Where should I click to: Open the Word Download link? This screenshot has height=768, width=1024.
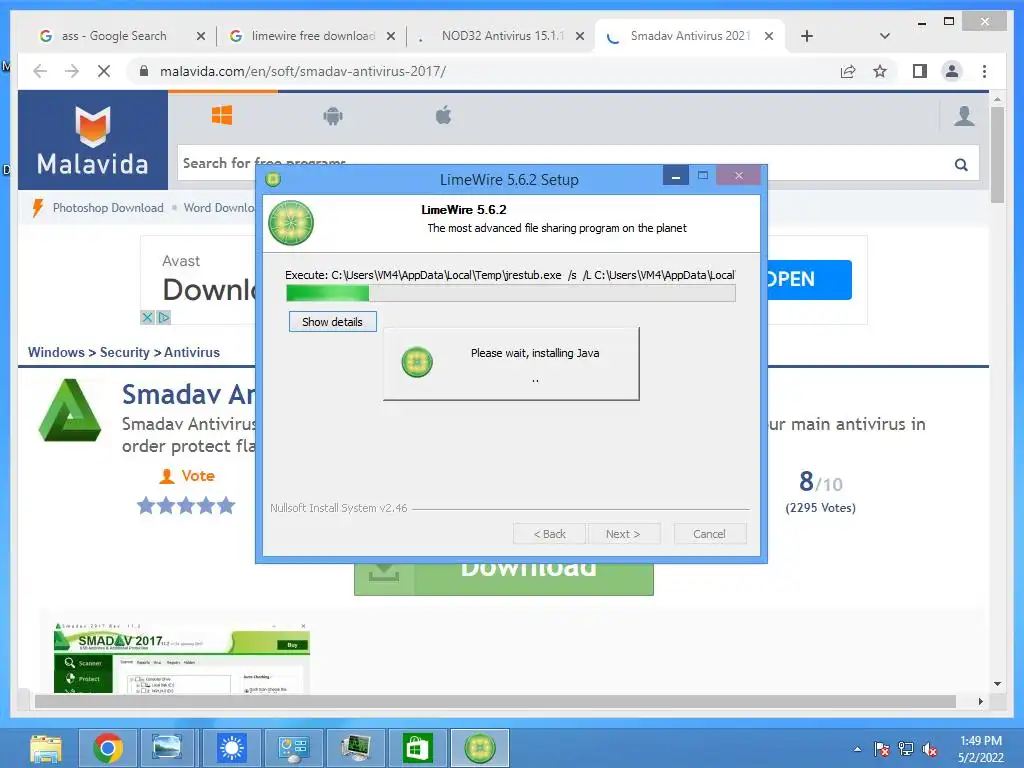pyautogui.click(x=219, y=208)
